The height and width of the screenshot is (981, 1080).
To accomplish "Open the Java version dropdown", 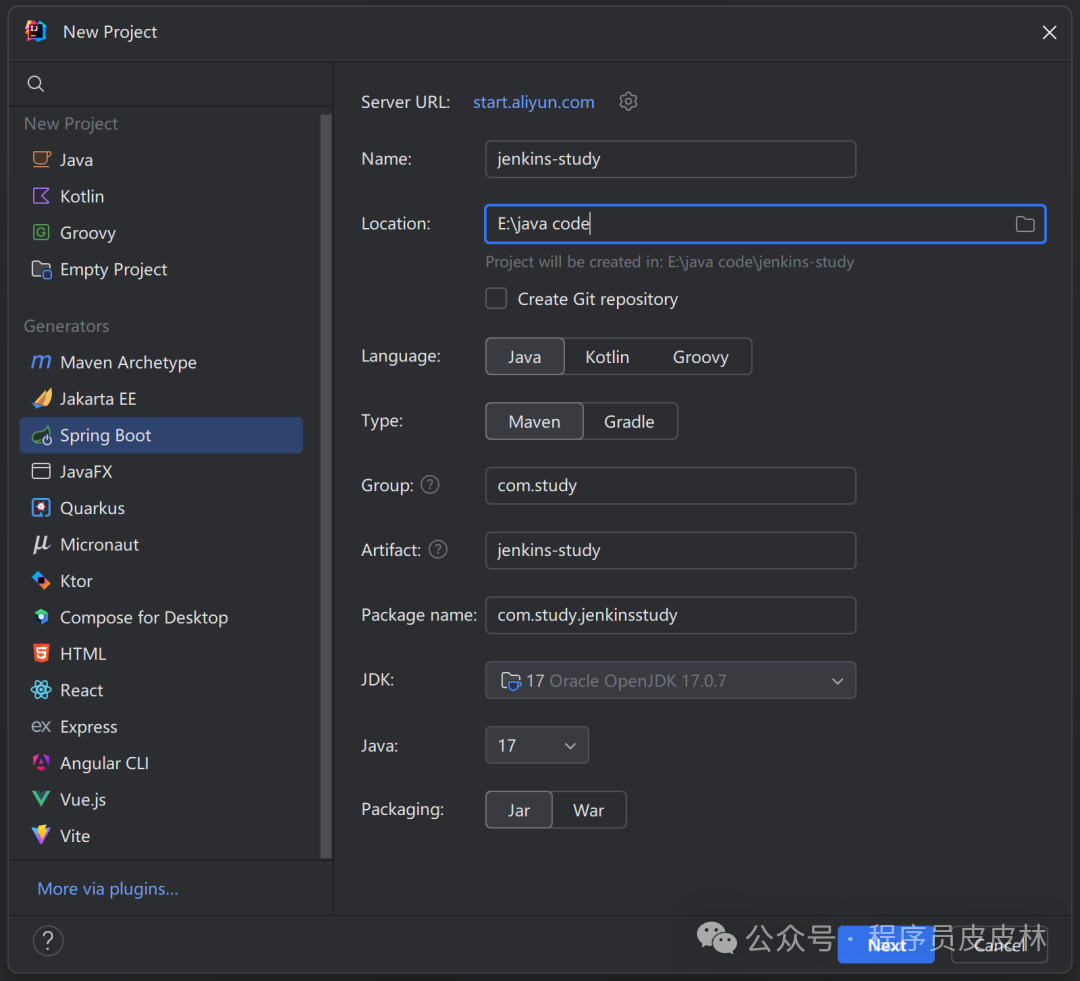I will click(537, 745).
